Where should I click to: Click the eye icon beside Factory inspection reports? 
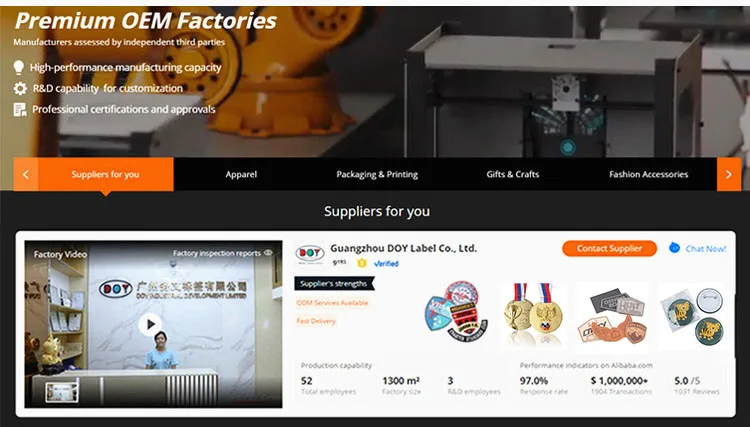(x=268, y=252)
